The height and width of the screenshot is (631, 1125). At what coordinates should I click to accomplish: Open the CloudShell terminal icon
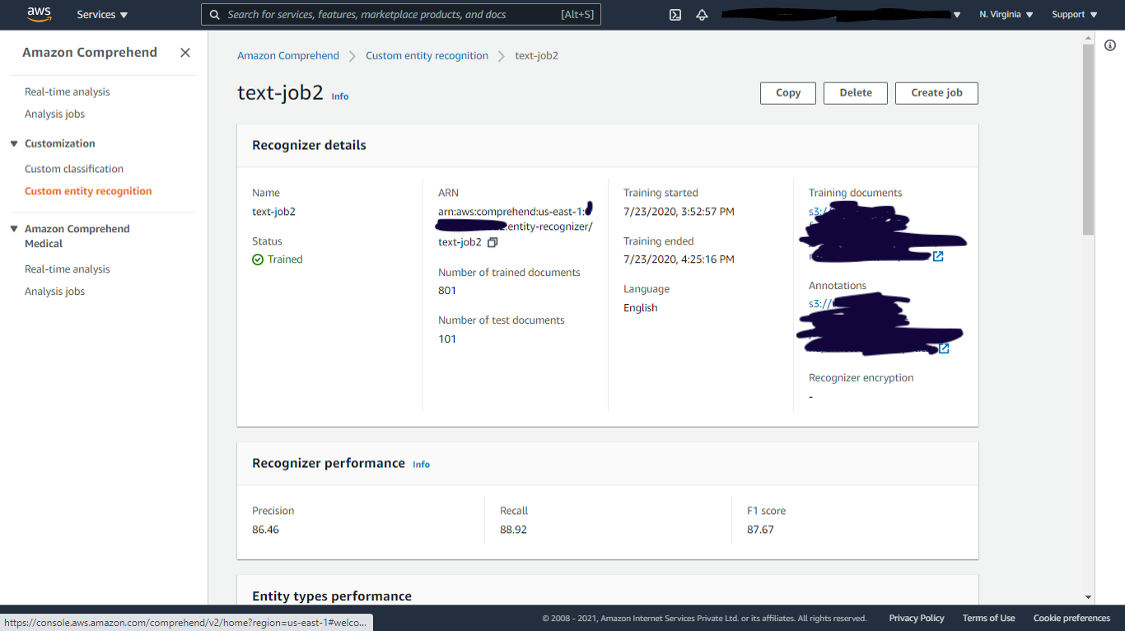(675, 14)
